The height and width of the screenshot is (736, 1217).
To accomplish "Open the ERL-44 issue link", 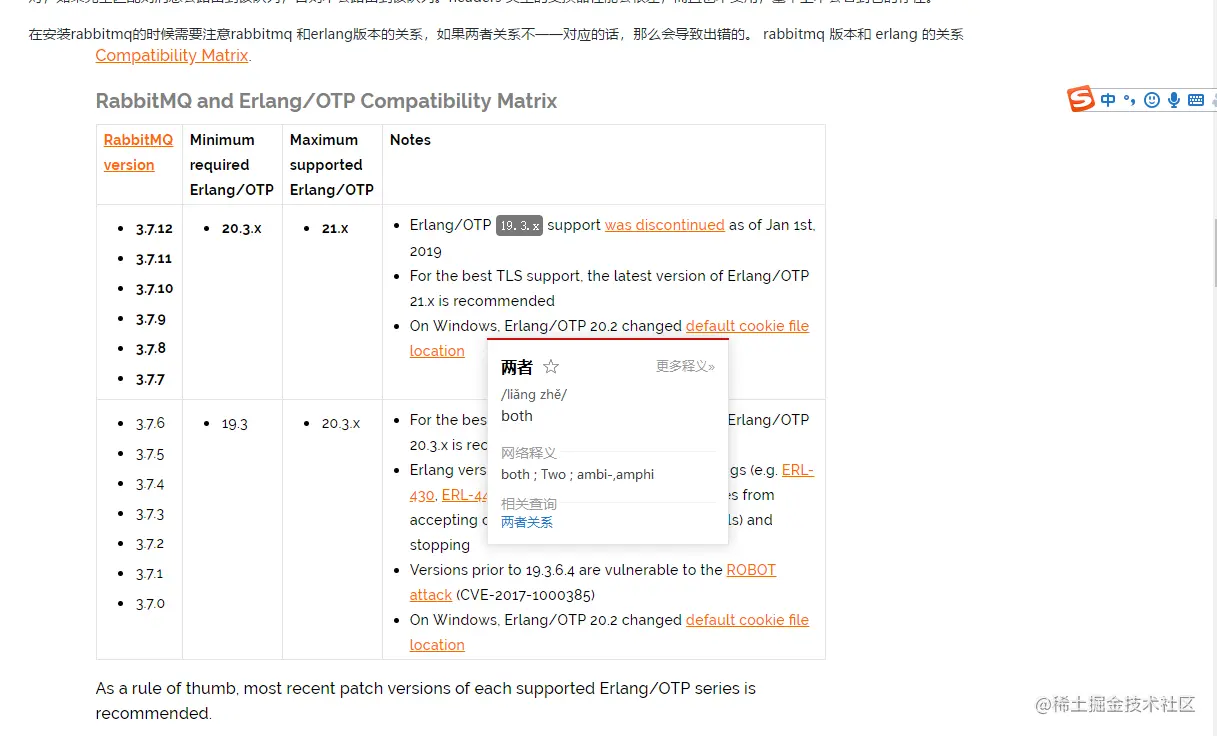I will [464, 495].
